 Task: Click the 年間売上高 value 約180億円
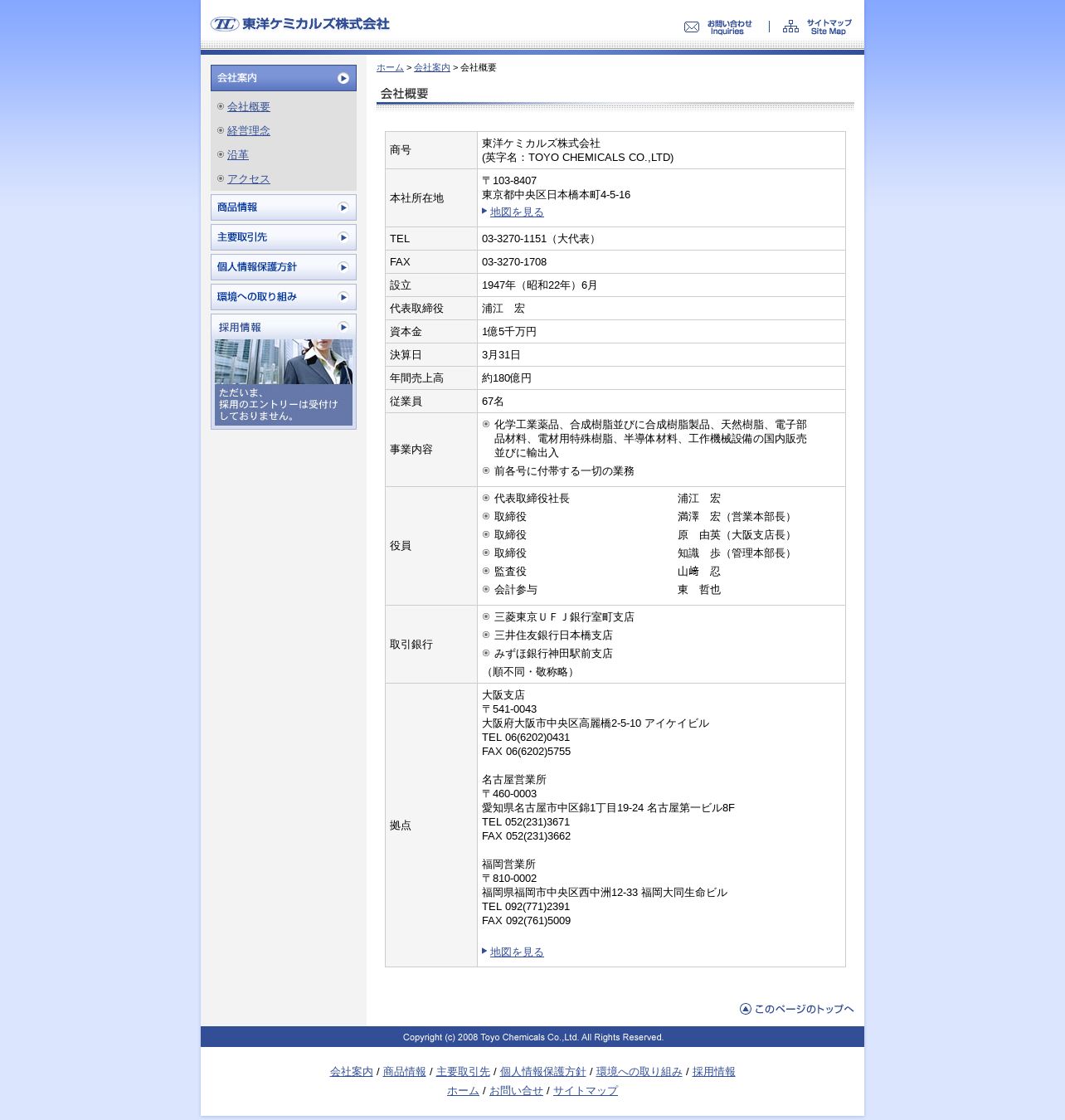pyautogui.click(x=507, y=378)
